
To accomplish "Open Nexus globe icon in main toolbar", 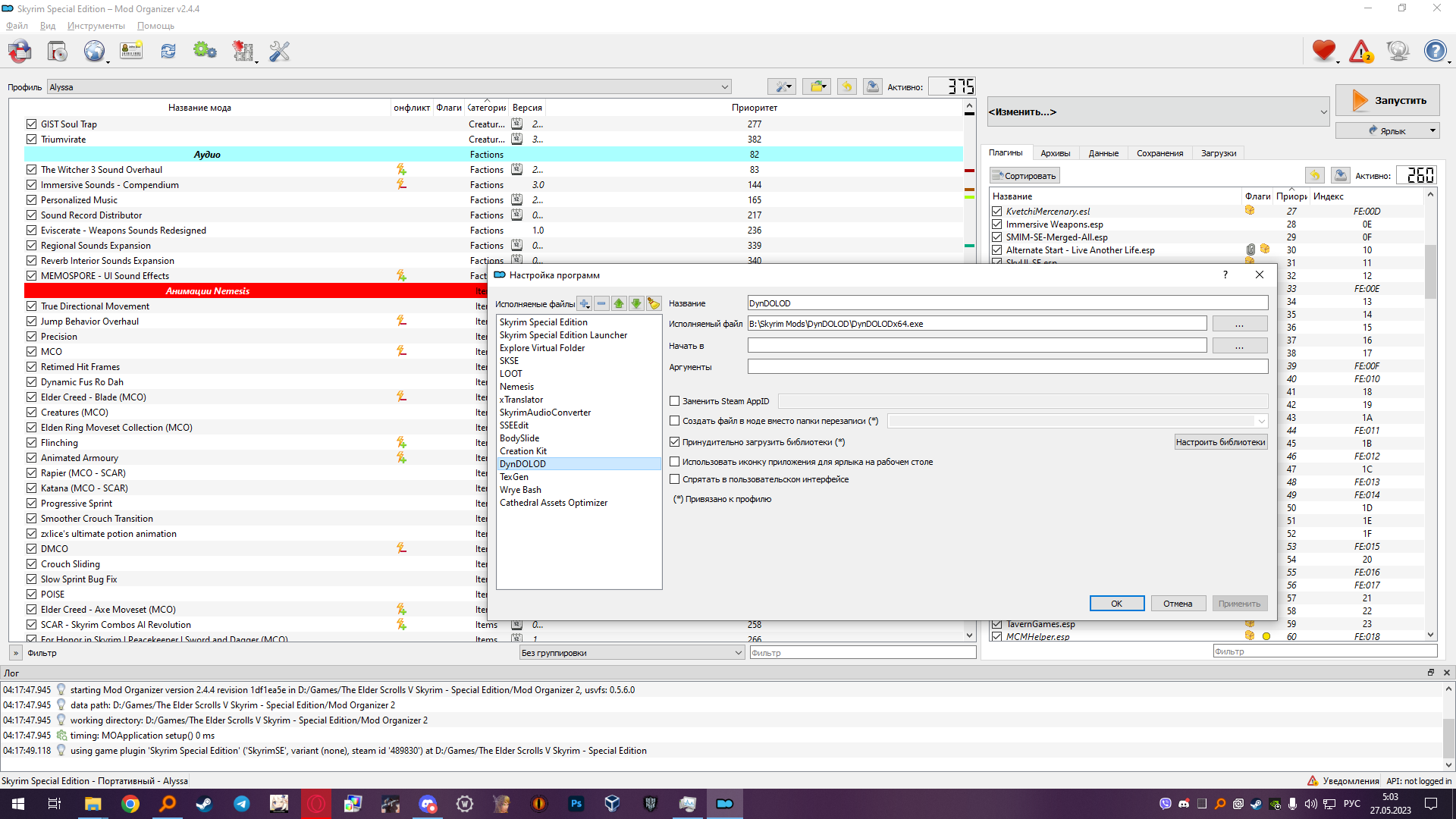I will click(94, 52).
